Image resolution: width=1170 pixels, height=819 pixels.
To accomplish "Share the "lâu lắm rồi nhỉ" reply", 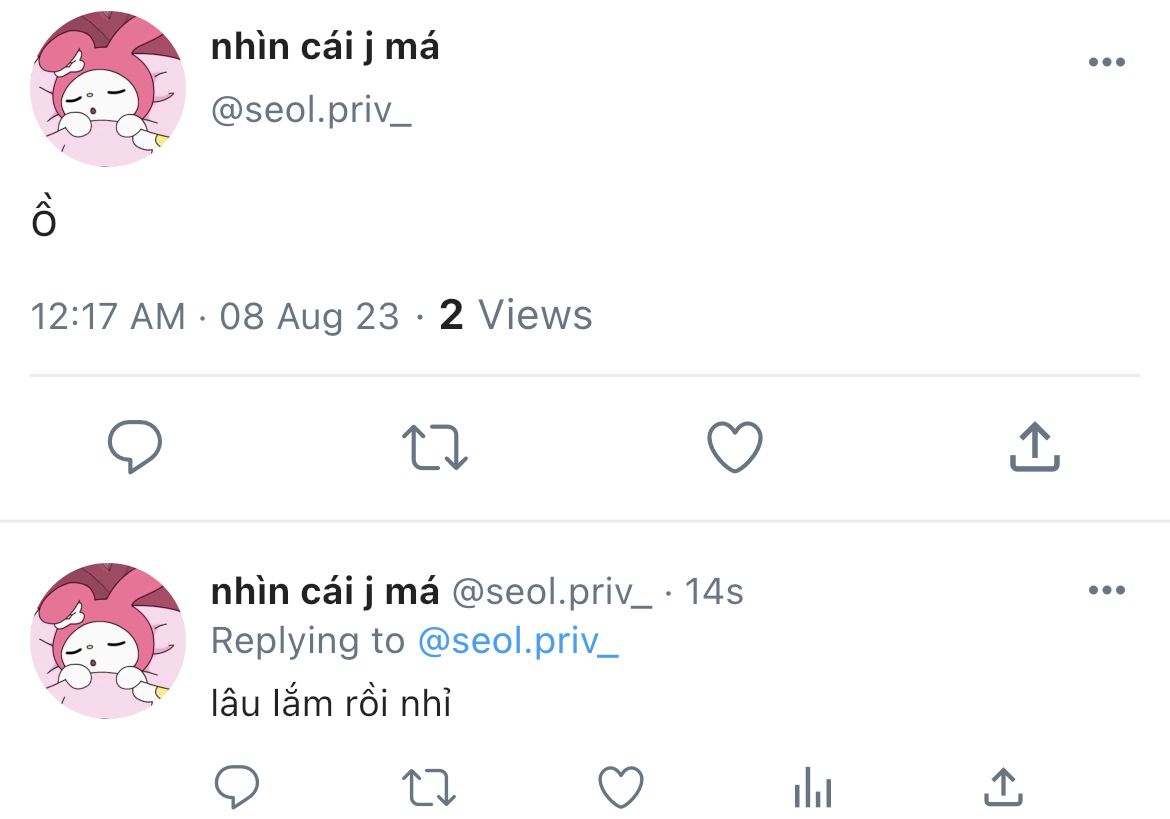I will click(x=1002, y=788).
